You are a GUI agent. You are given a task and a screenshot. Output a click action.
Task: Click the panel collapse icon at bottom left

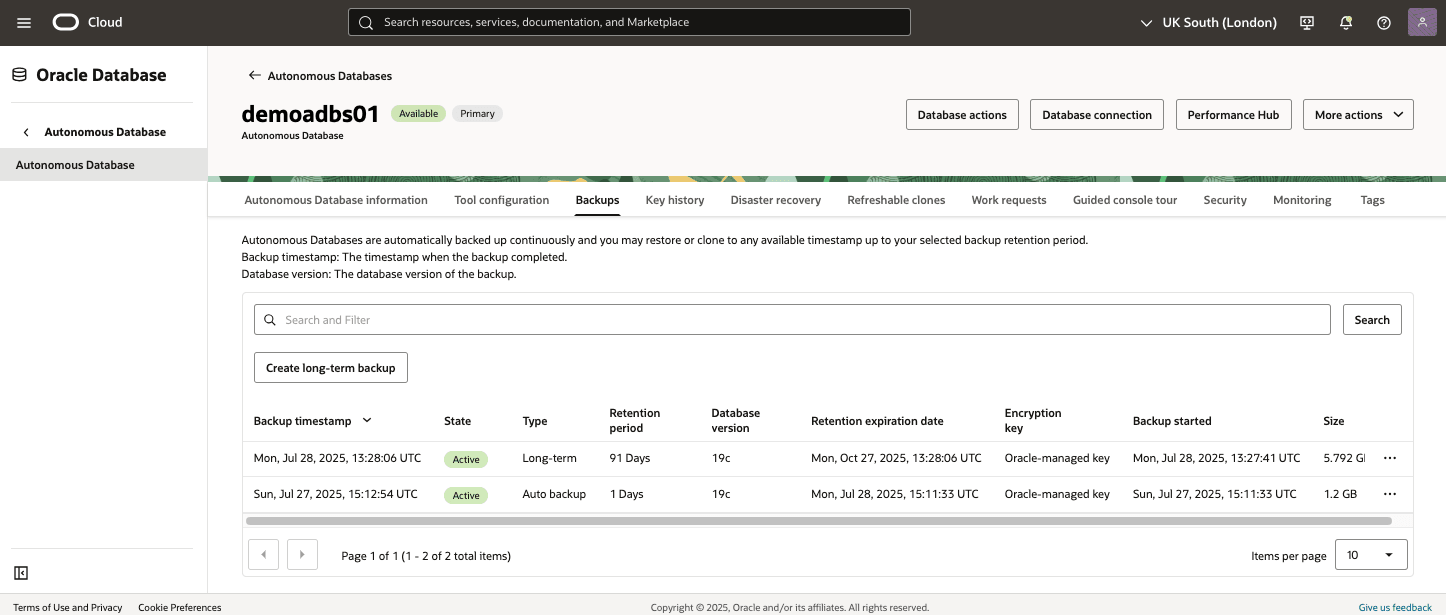point(21,572)
